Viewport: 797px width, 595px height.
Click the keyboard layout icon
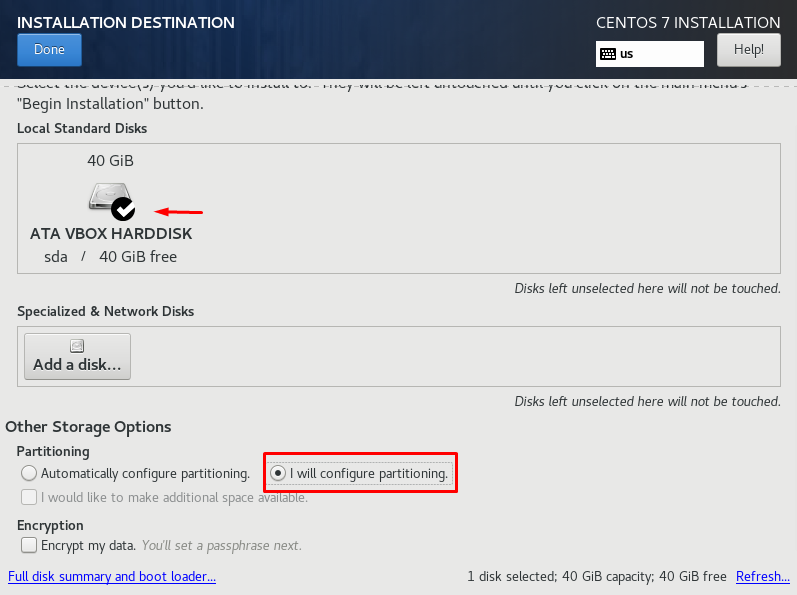pos(608,54)
